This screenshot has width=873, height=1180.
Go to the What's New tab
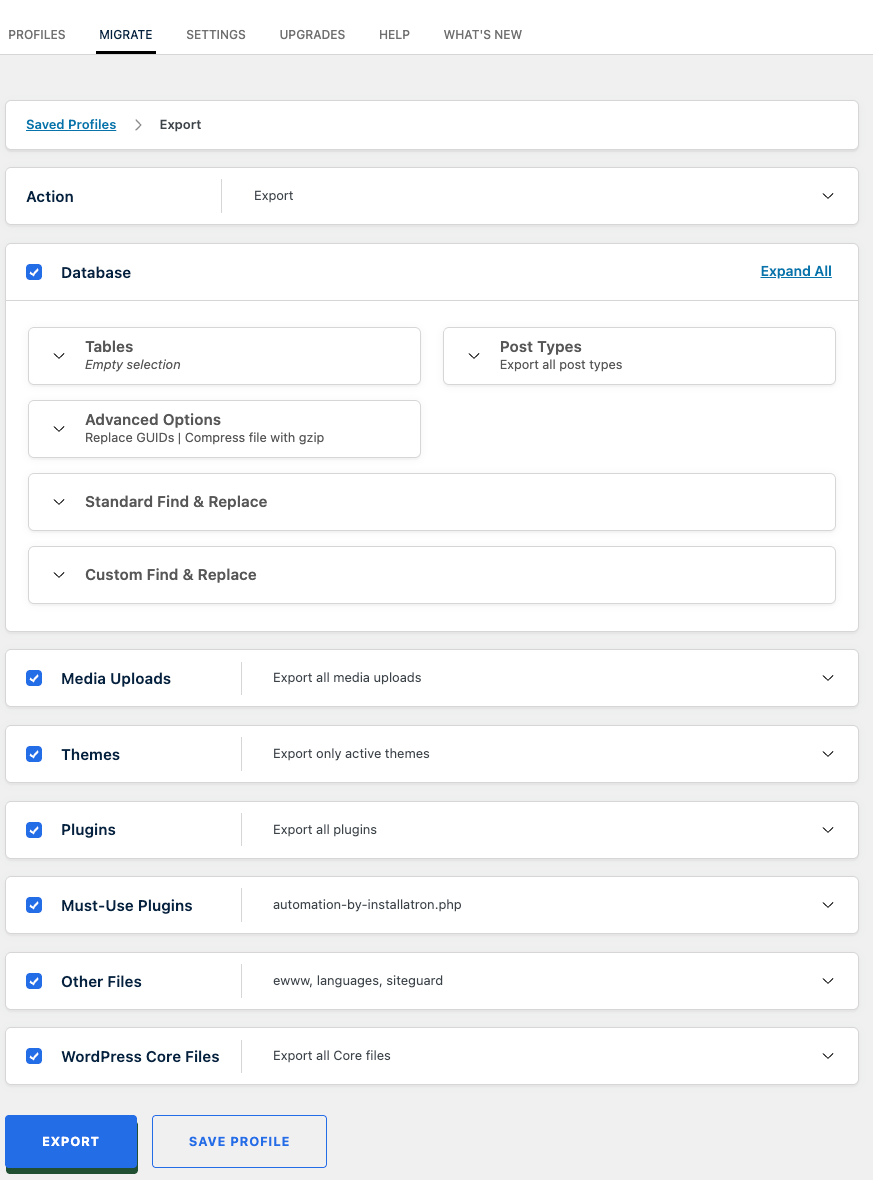[x=483, y=35]
